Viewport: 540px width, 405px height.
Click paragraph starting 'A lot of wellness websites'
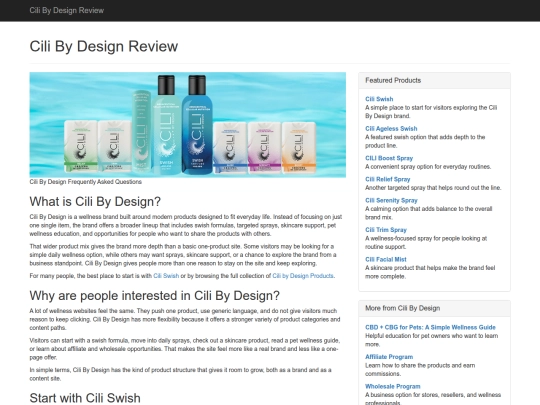(x=185, y=319)
